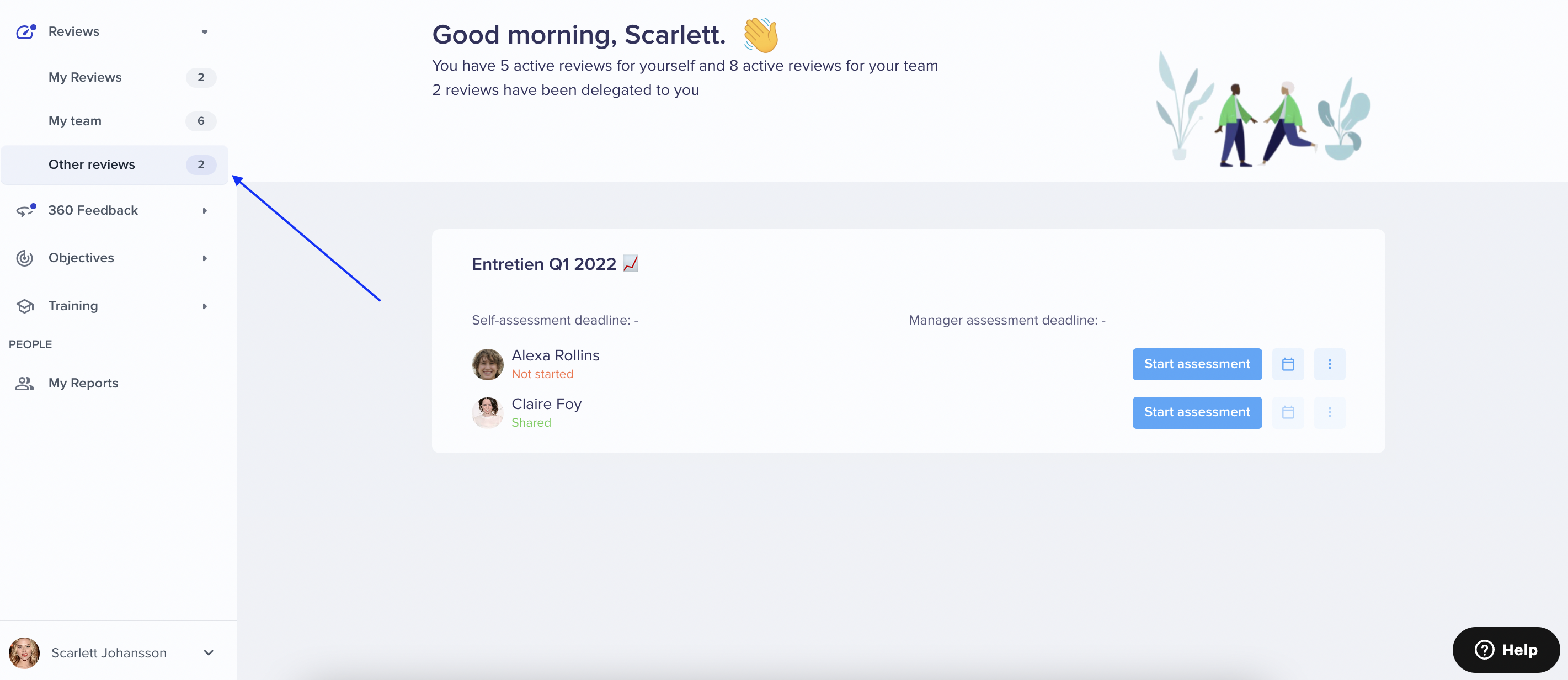
Task: Click the Help button
Action: (x=1505, y=650)
